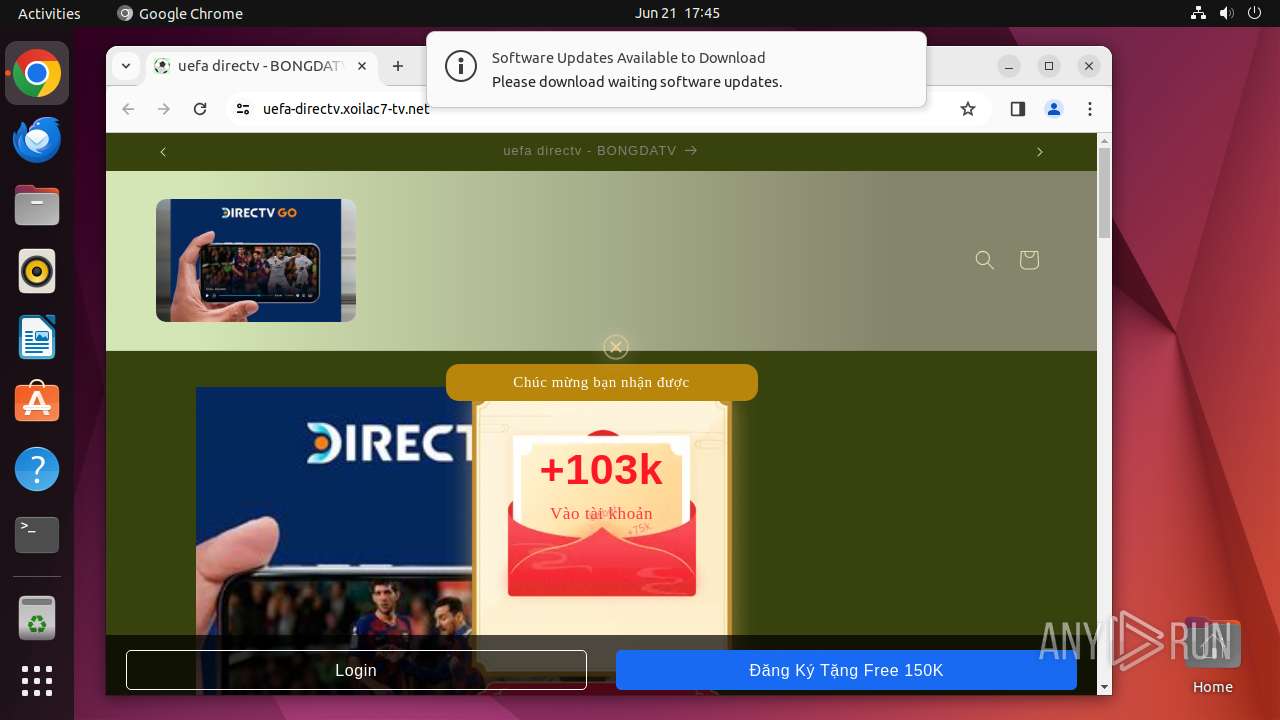The width and height of the screenshot is (1280, 720).
Task: Open Google Chrome from the dock
Action: pyautogui.click(x=37, y=73)
